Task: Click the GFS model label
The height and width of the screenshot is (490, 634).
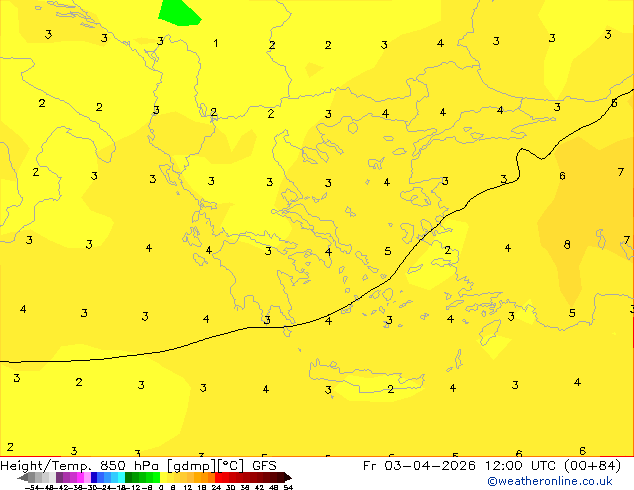Action: [x=264, y=466]
